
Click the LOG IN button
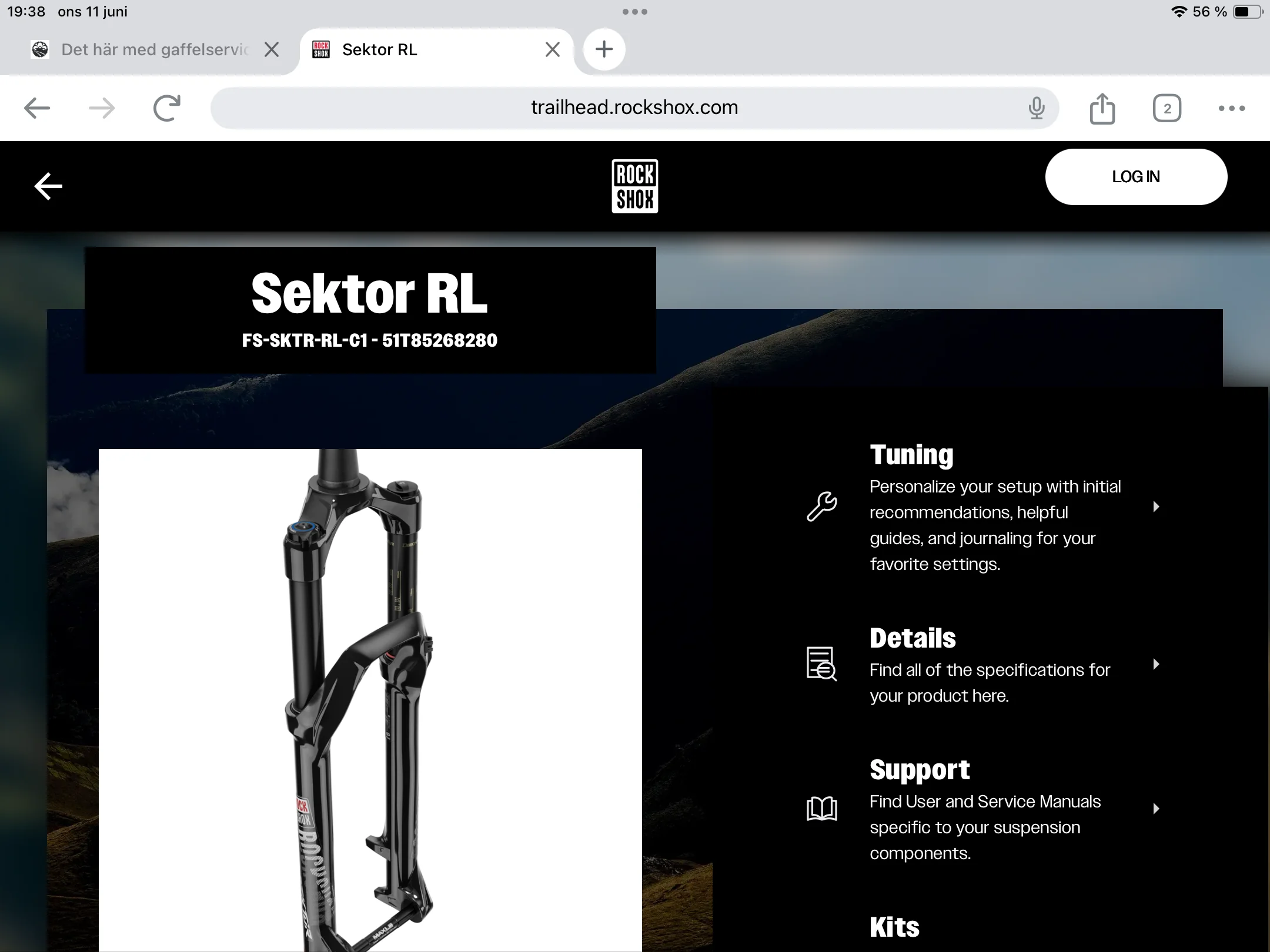pos(1136,177)
